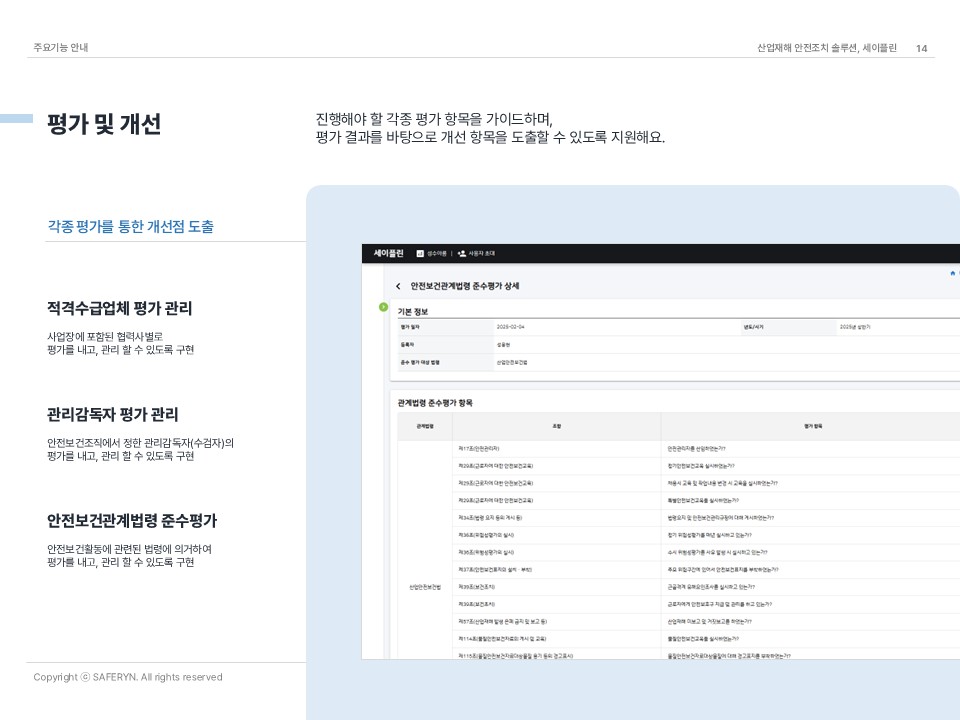Click the back arrow beside 안전보건관계법령 준수평가 상세
The height and width of the screenshot is (720, 960).
(x=398, y=287)
